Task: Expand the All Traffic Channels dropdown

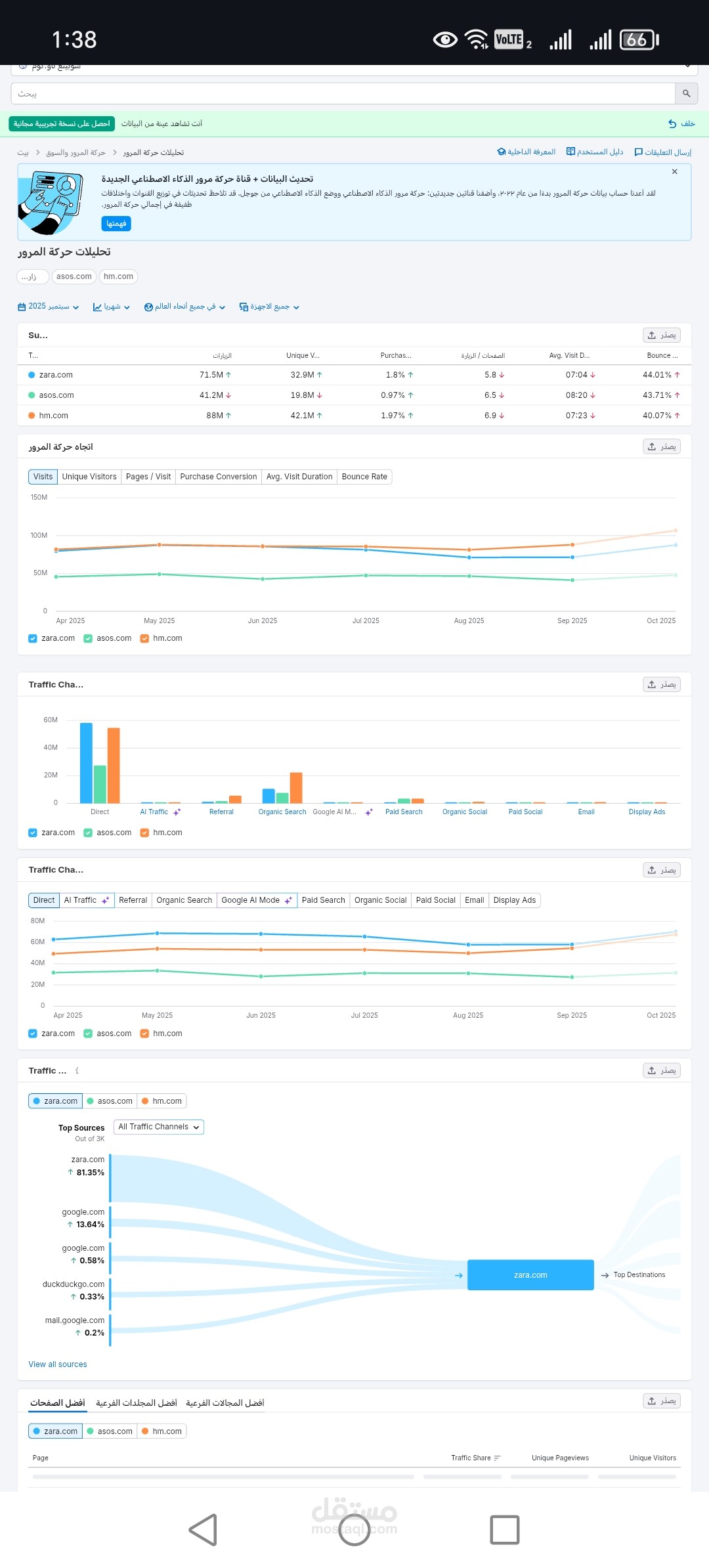Action: tap(159, 1127)
